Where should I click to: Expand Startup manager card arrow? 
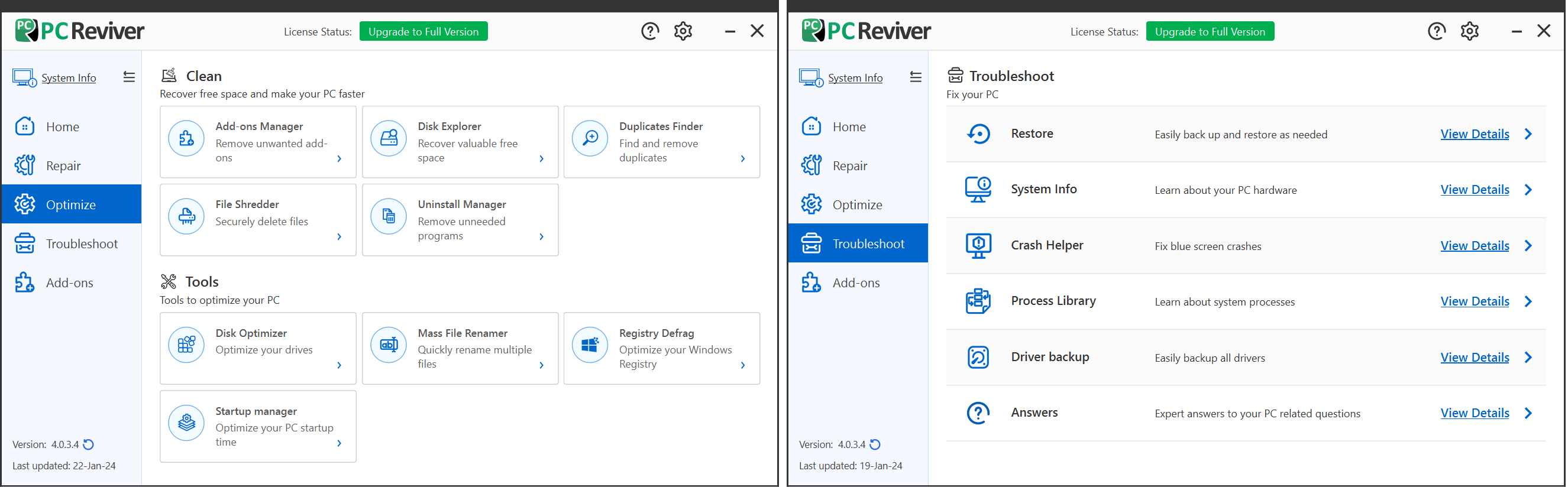(340, 443)
